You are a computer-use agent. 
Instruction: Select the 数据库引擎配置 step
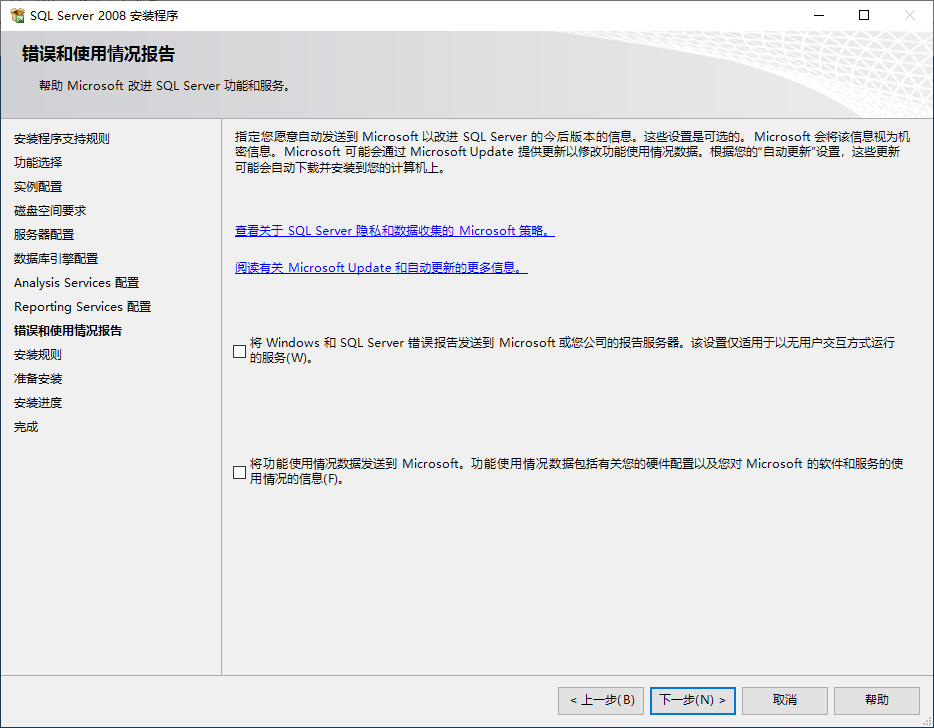(x=56, y=259)
